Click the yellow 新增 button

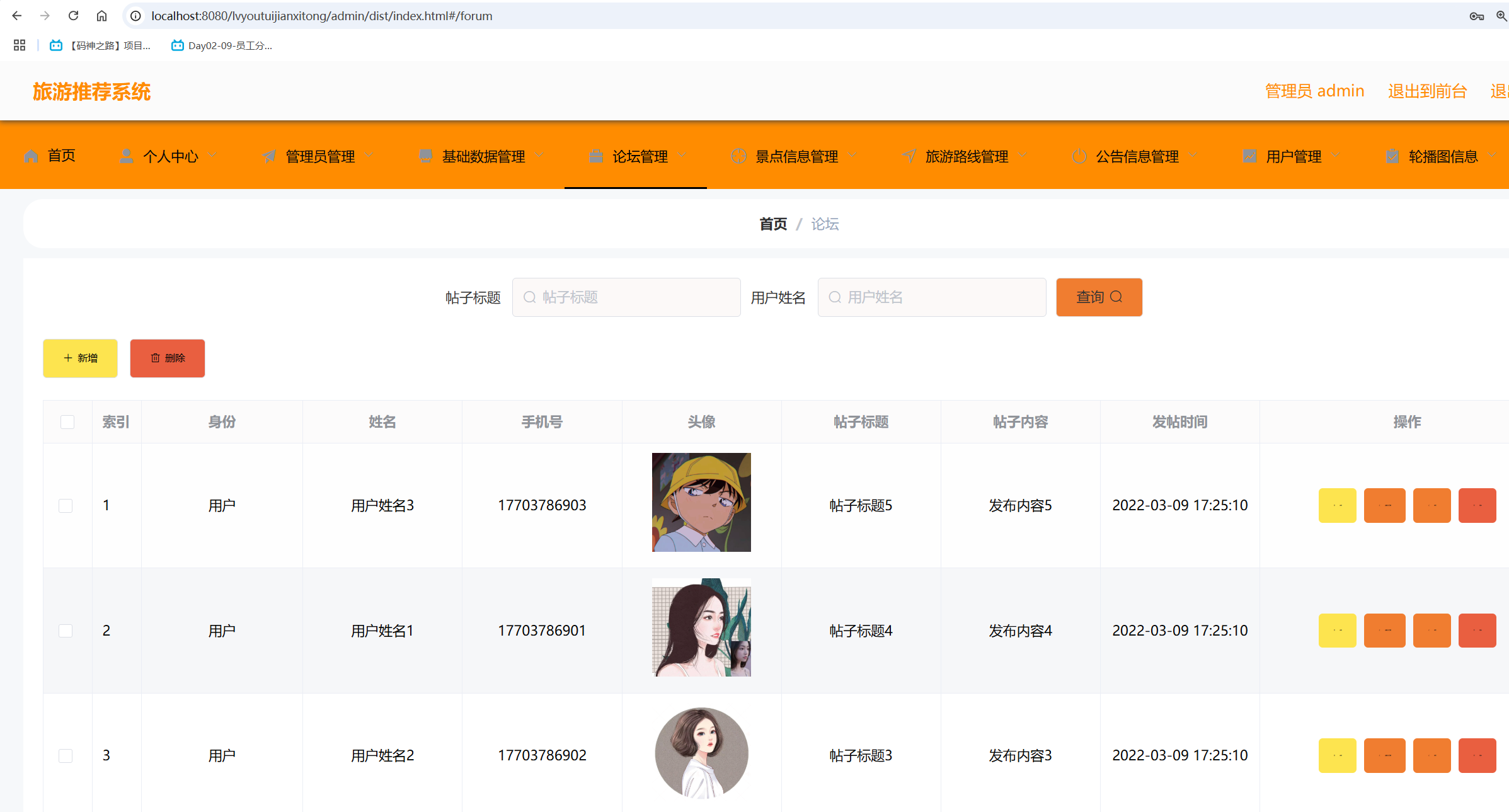80,358
